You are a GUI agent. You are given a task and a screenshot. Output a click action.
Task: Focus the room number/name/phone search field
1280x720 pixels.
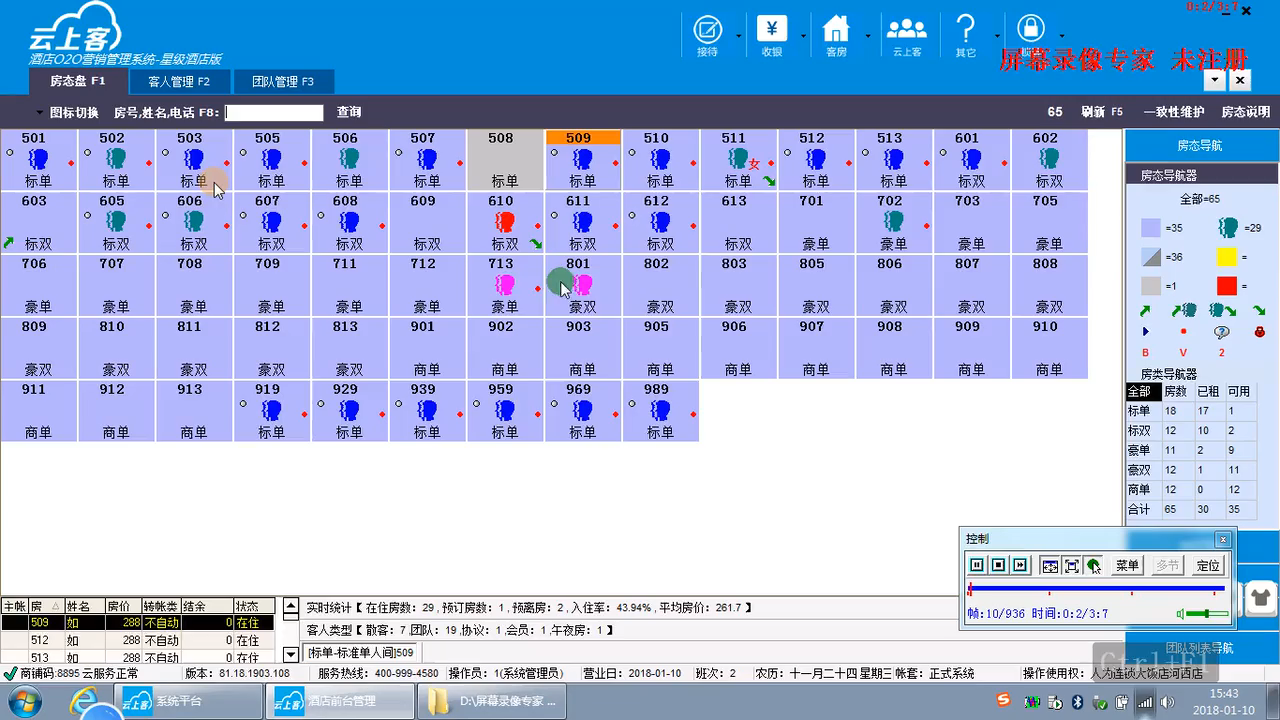274,113
